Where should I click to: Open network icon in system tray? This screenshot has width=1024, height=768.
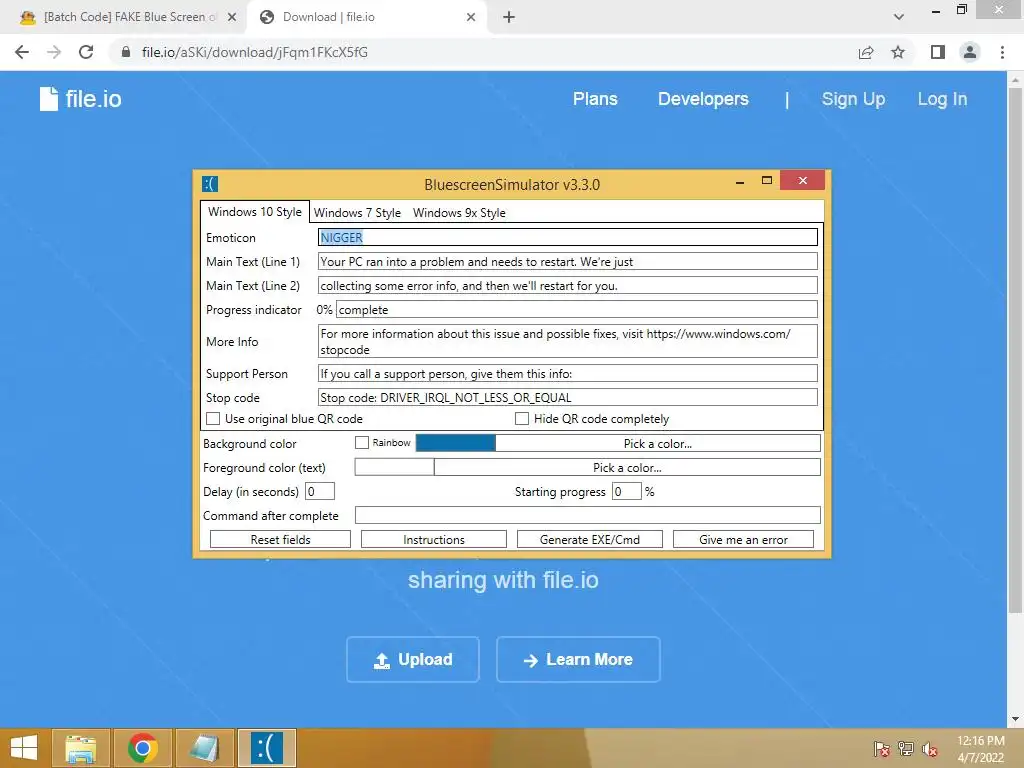click(906, 748)
